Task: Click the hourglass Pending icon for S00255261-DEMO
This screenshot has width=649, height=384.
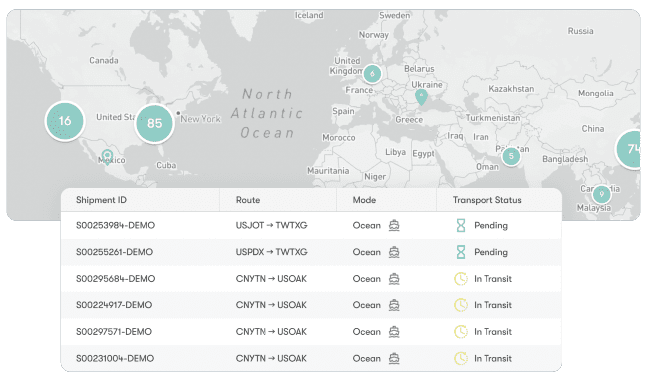Action: 461,252
